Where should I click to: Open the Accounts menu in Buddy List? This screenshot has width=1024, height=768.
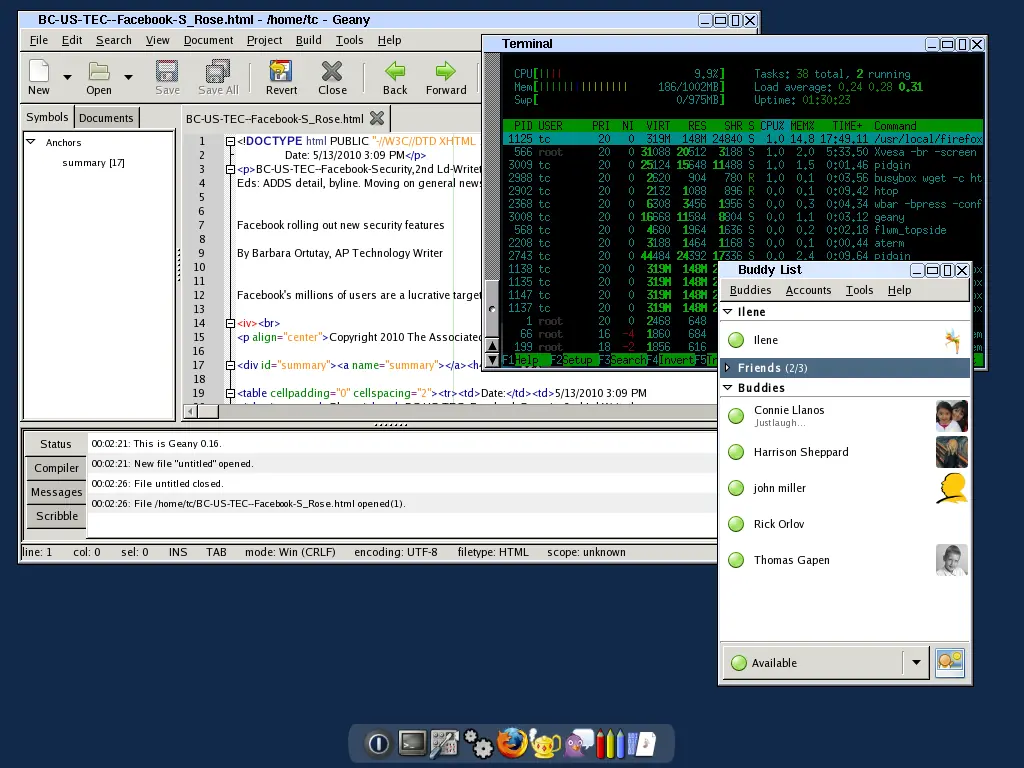point(808,291)
